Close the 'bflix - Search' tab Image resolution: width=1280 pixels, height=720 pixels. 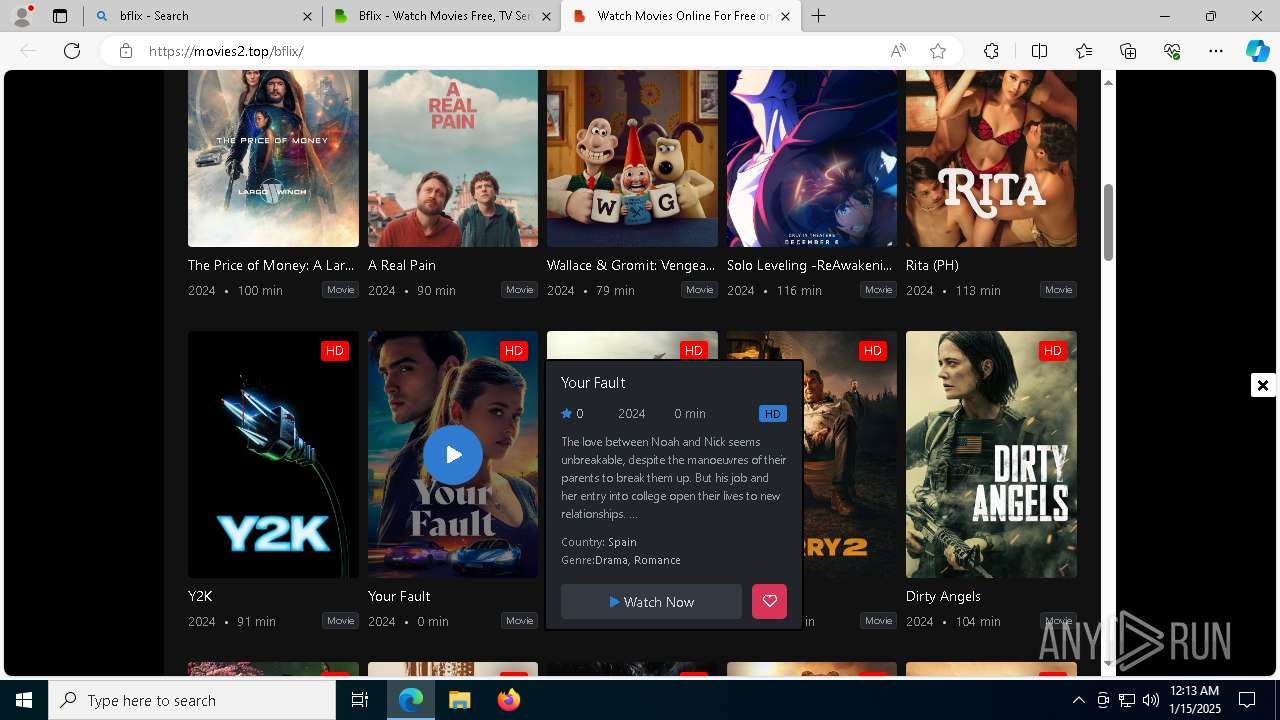coord(307,16)
